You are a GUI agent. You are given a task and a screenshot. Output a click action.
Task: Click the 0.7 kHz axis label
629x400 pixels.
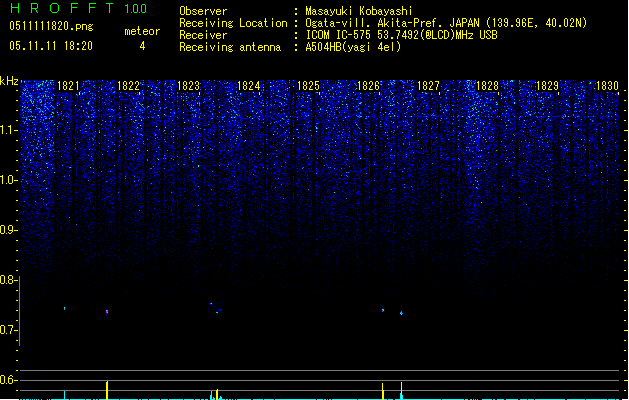click(8, 330)
